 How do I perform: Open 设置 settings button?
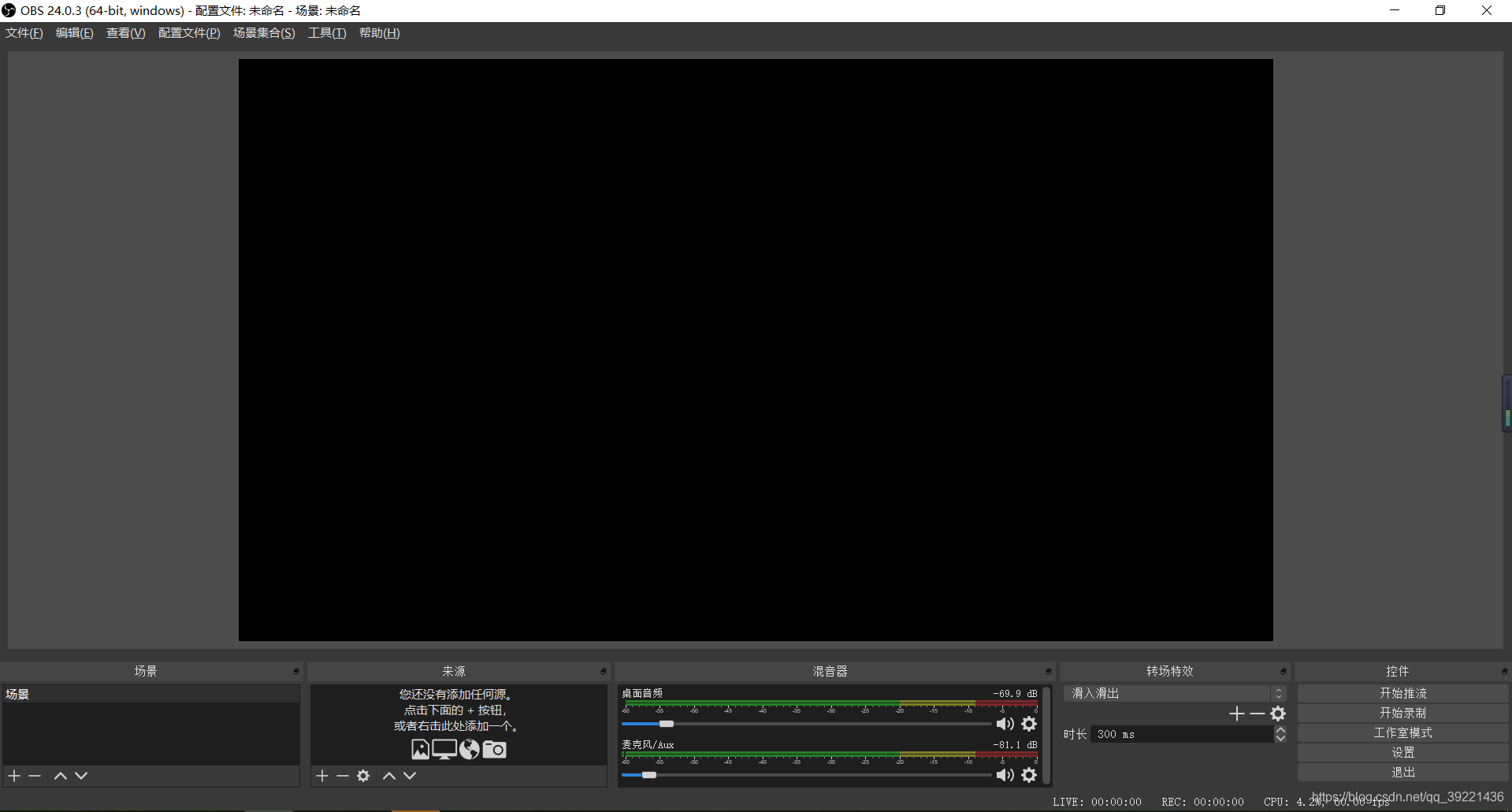(x=1402, y=752)
